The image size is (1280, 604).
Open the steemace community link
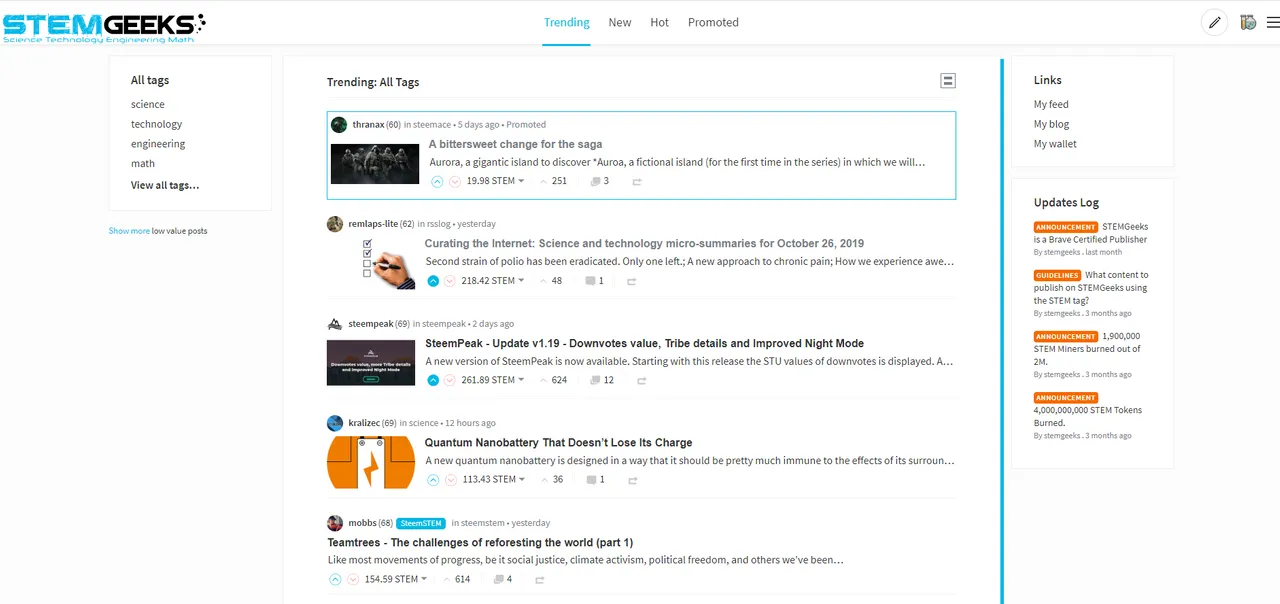(432, 125)
